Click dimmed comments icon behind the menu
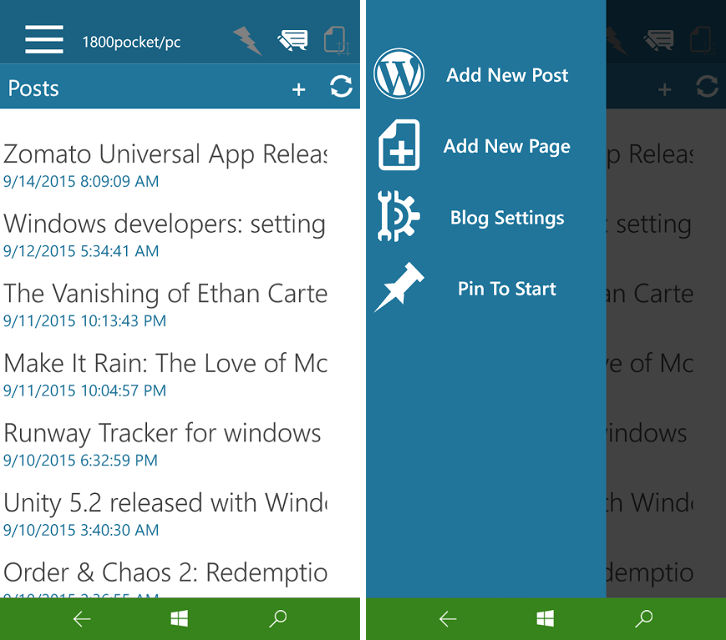 tap(659, 40)
